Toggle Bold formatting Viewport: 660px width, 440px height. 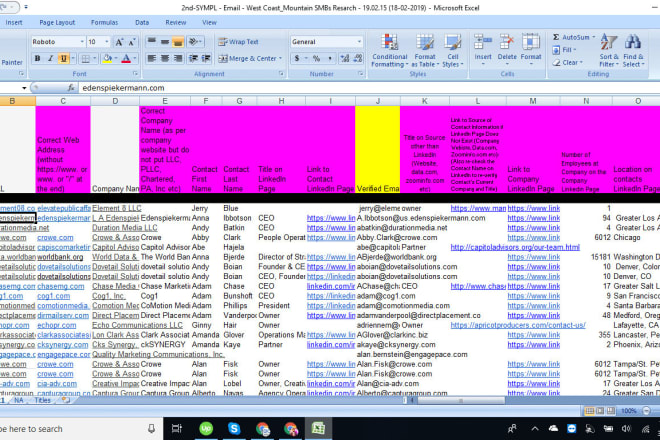point(37,59)
